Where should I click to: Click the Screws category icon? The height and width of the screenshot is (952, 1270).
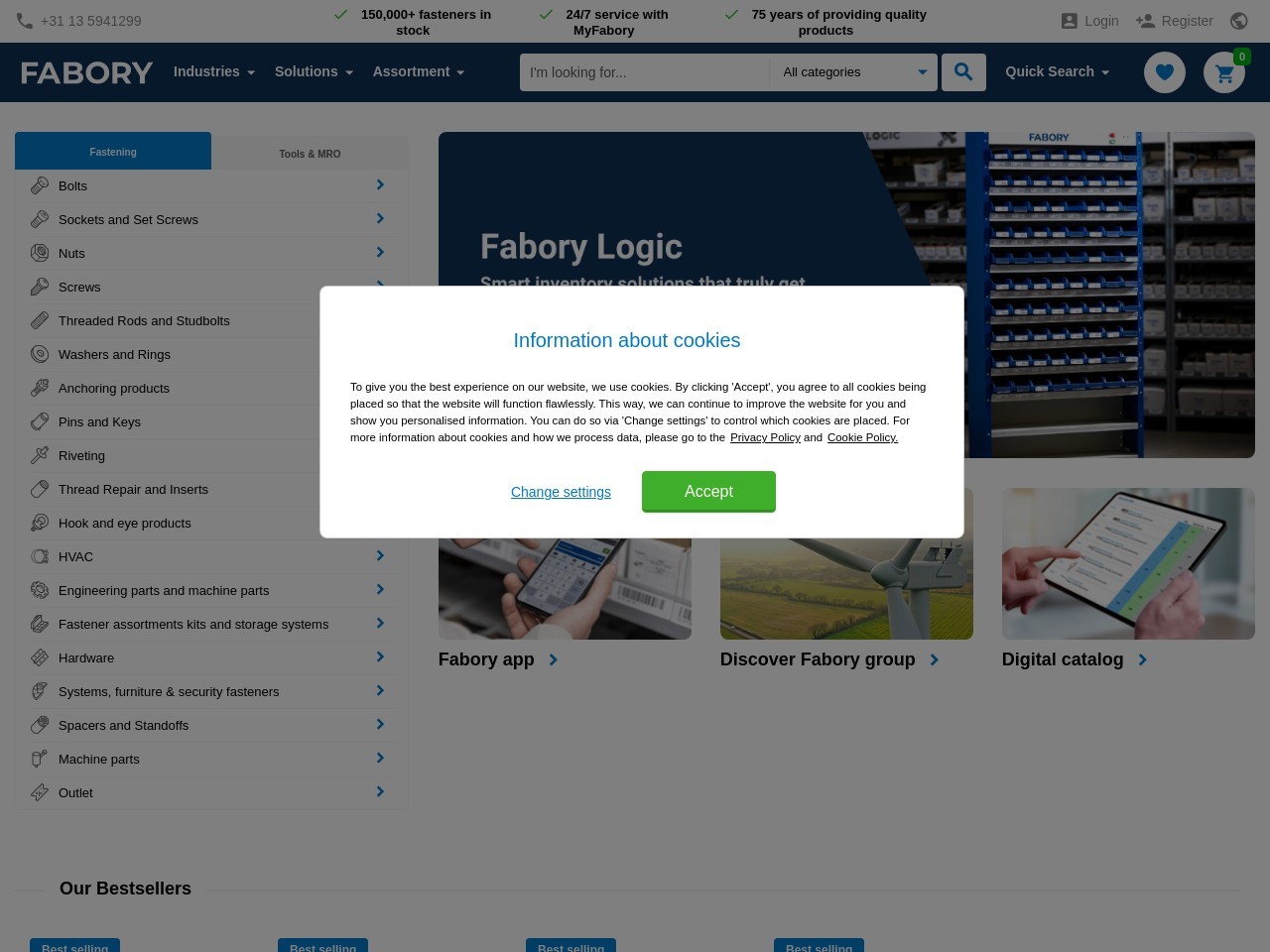(40, 287)
